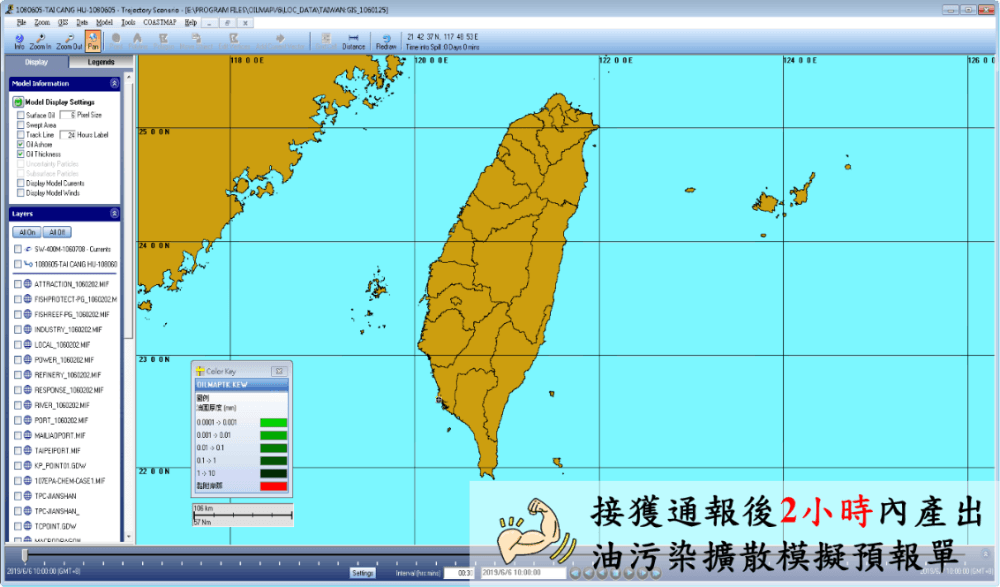This screenshot has height=587, width=1000.
Task: Open the Help menu
Action: pyautogui.click(x=190, y=22)
